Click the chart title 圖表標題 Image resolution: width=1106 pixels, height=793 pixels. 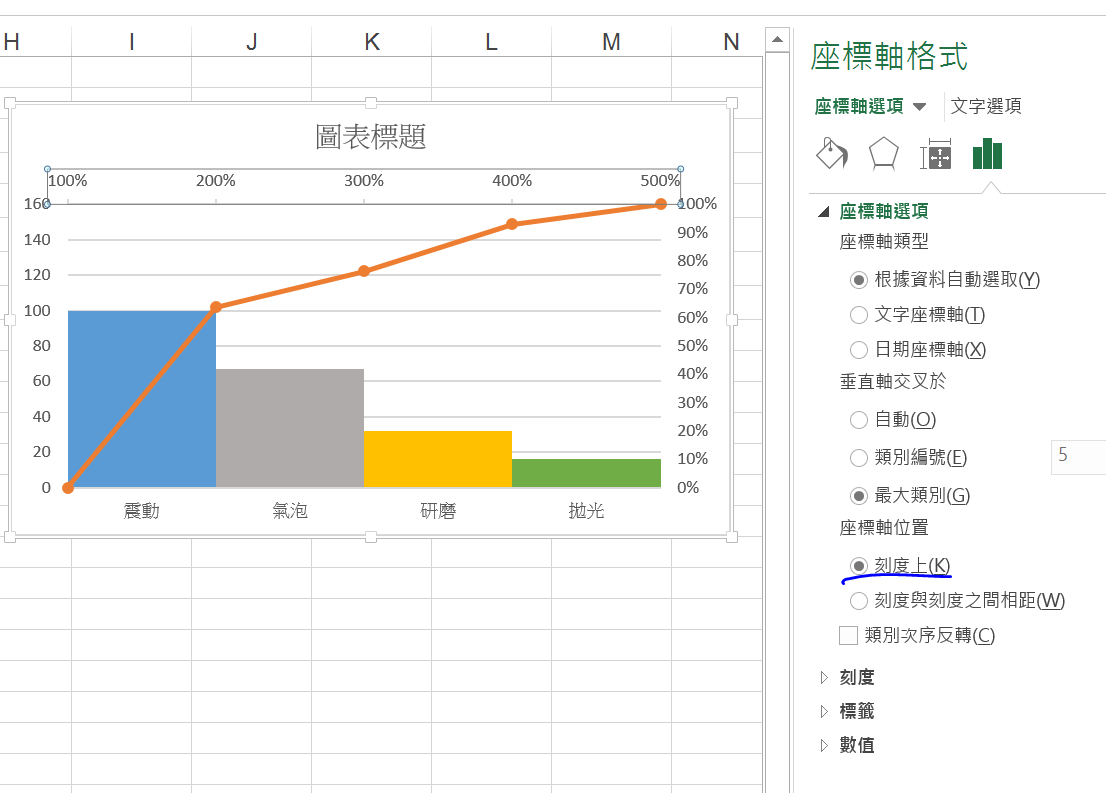pyautogui.click(x=370, y=136)
